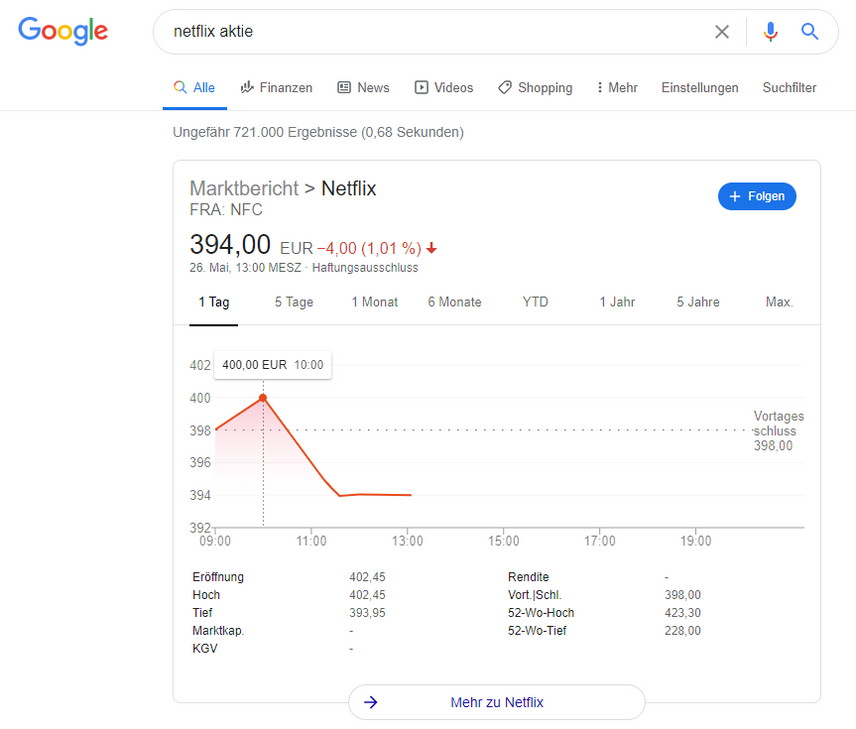
Task: Clear the search query with X
Action: tap(722, 32)
